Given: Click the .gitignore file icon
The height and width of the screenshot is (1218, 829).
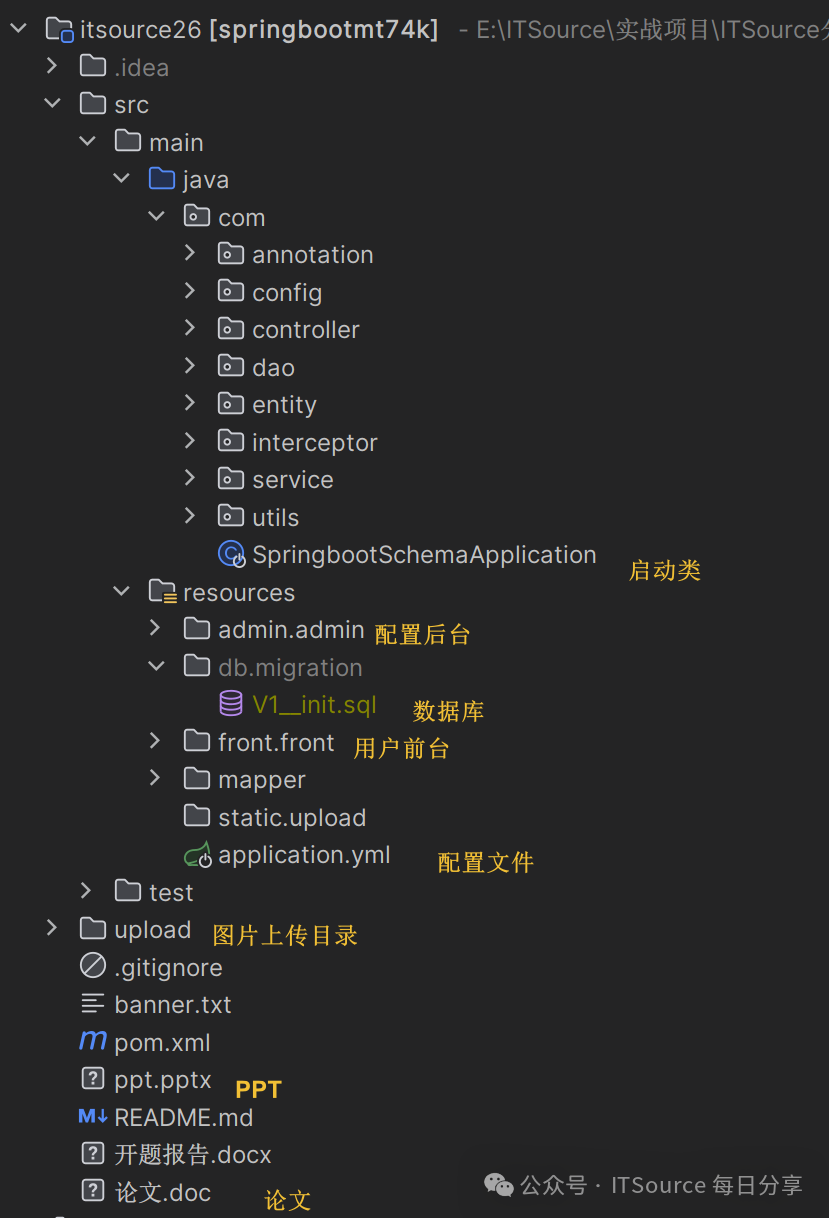Looking at the screenshot, I should 93,967.
